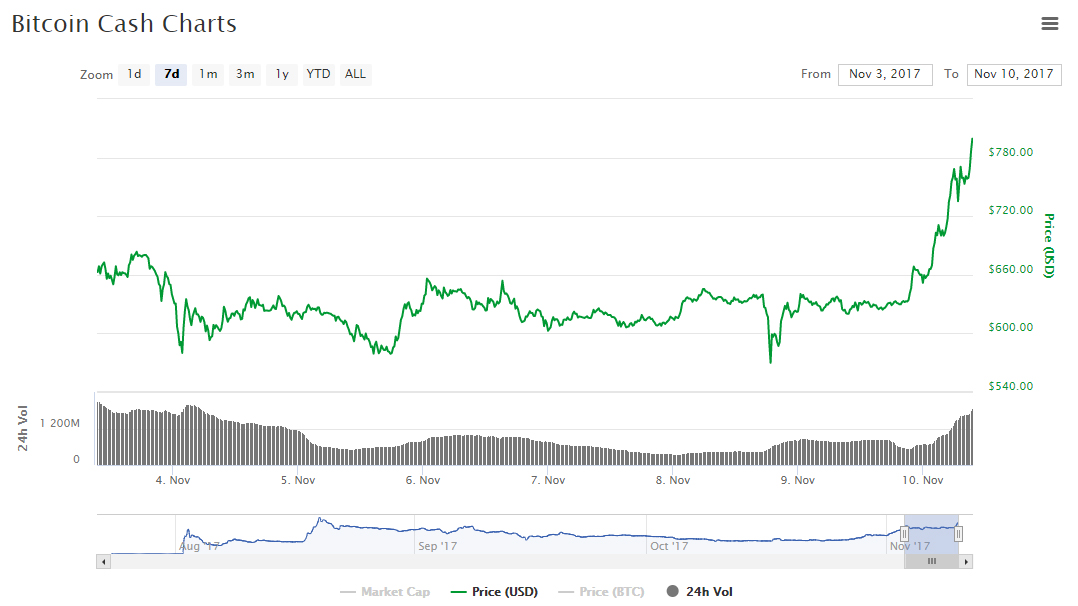Click the 10. Nov date label
1078x606 pixels.
click(923, 480)
